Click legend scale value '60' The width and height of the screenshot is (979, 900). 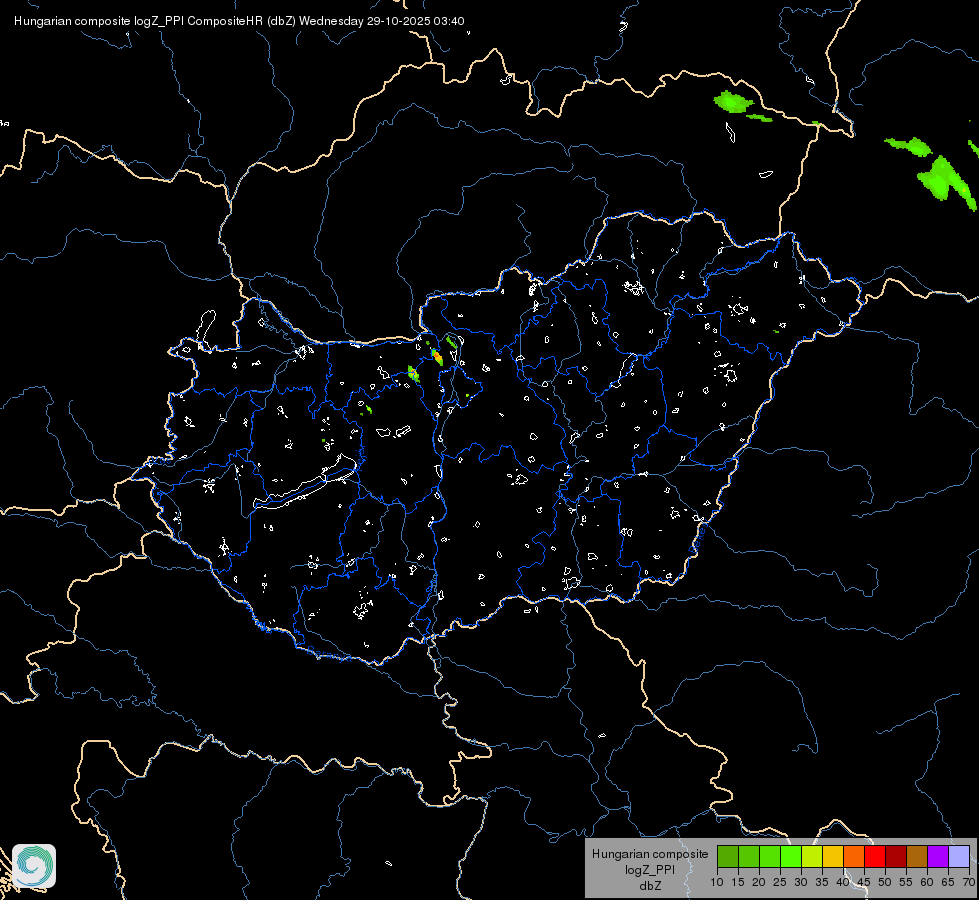point(927,882)
